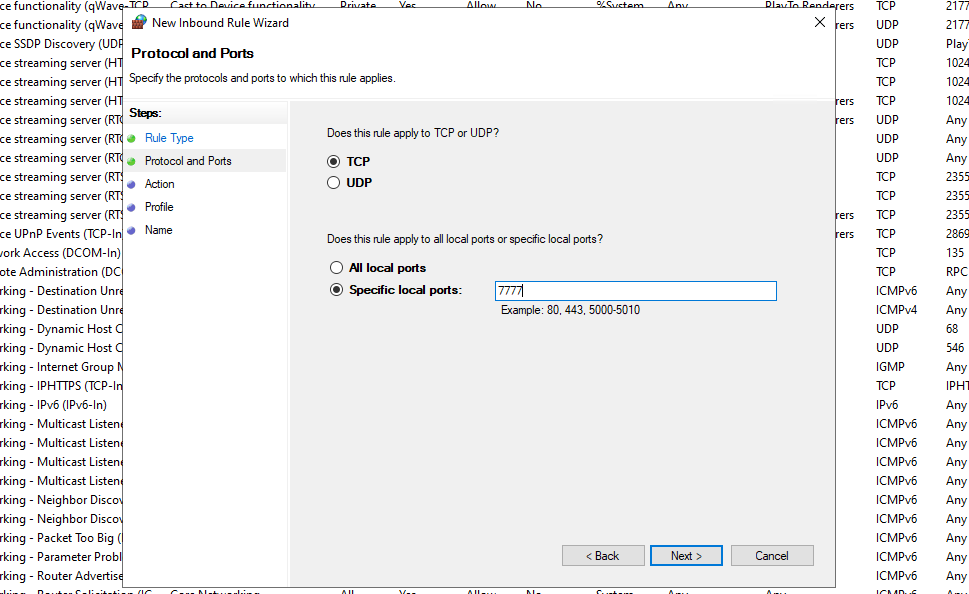
Task: Click RPC port cell in background list
Action: point(957,272)
